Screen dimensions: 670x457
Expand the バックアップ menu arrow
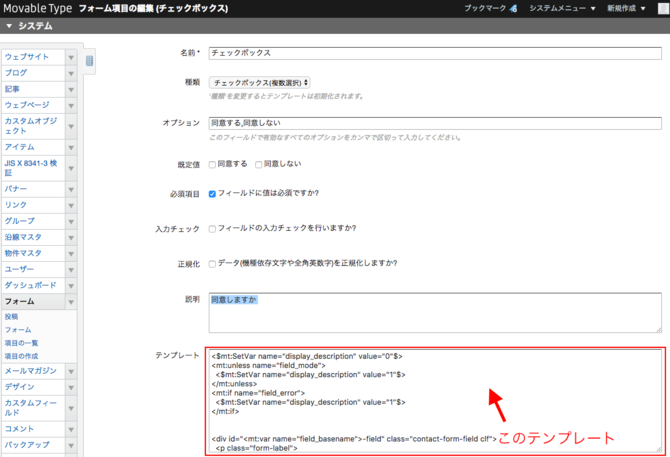pyautogui.click(x=71, y=445)
